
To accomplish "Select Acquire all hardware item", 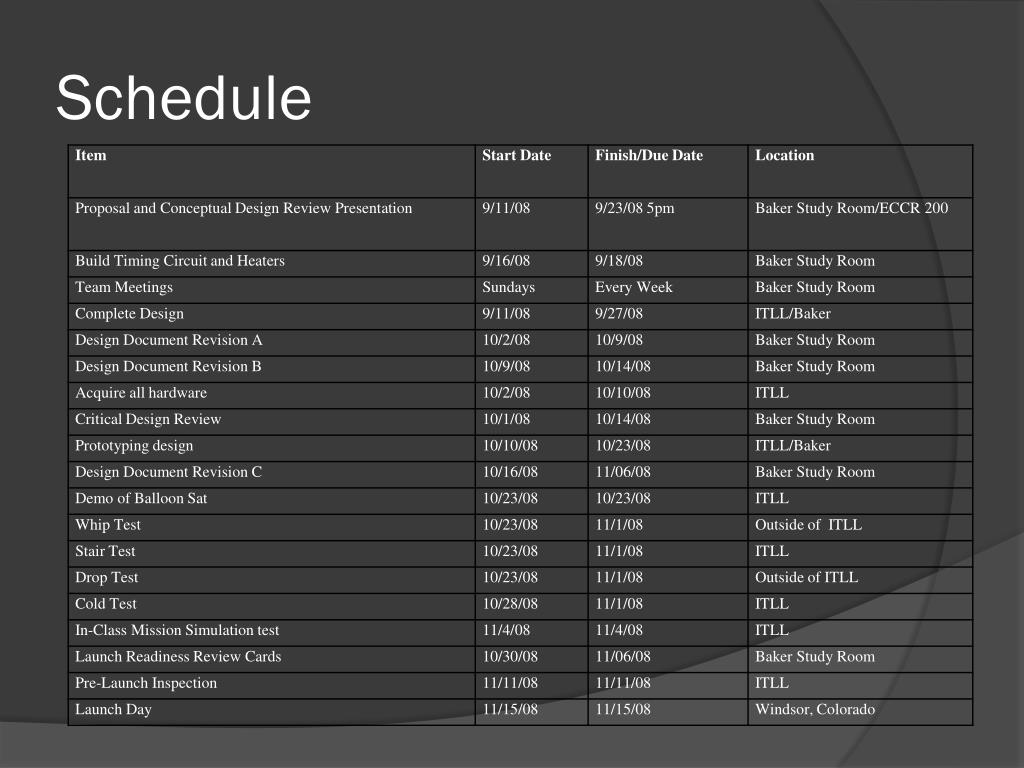I will click(141, 393).
